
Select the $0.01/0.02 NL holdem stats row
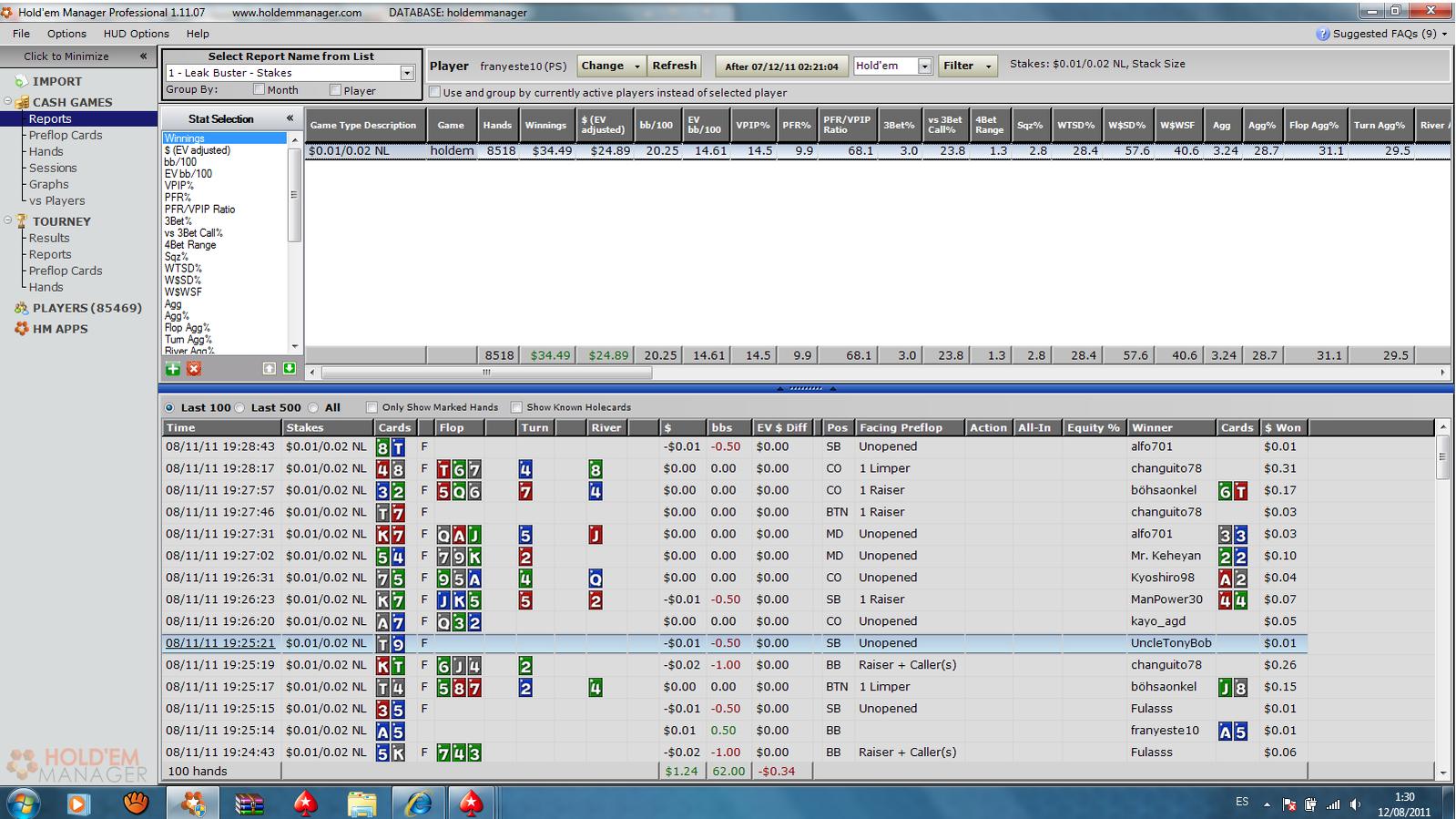[878, 151]
